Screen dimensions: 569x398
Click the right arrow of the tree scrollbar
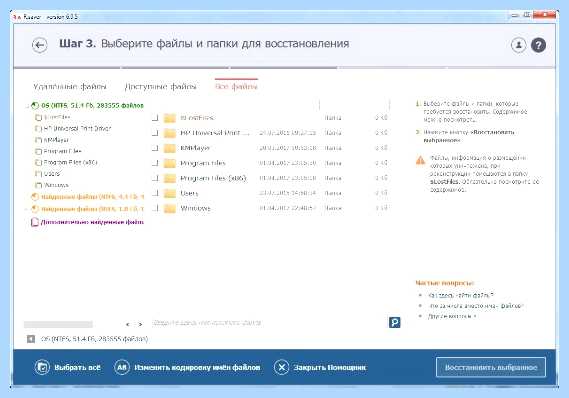pyautogui.click(x=140, y=324)
